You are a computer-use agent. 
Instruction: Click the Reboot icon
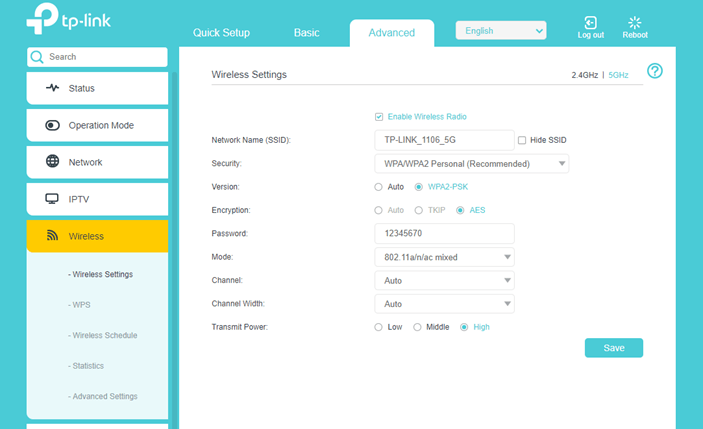(x=634, y=22)
